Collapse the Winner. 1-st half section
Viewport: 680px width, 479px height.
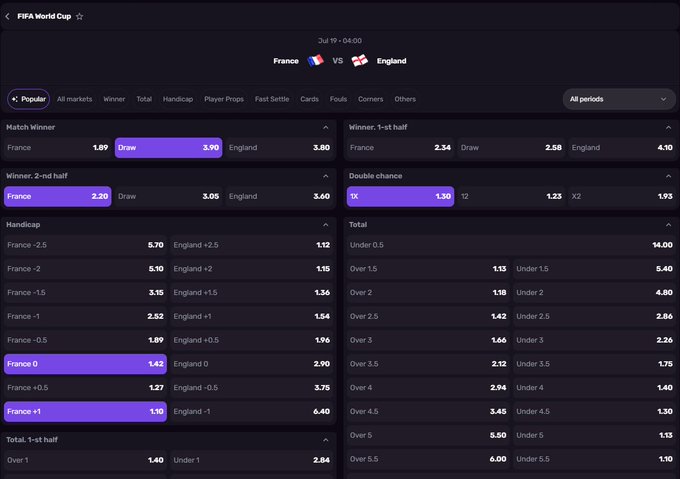point(668,127)
